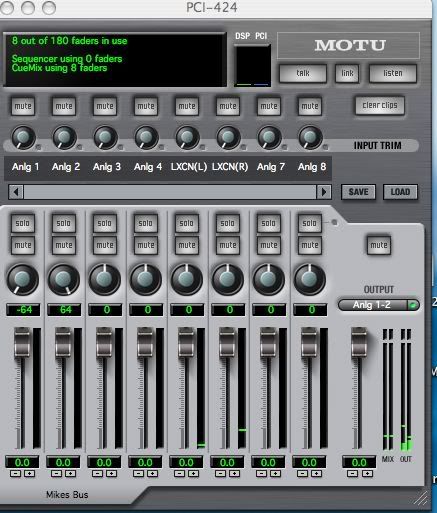437x513 pixels.
Task: Click the right scroll arrow of channel scrollbar
Action: 323,192
